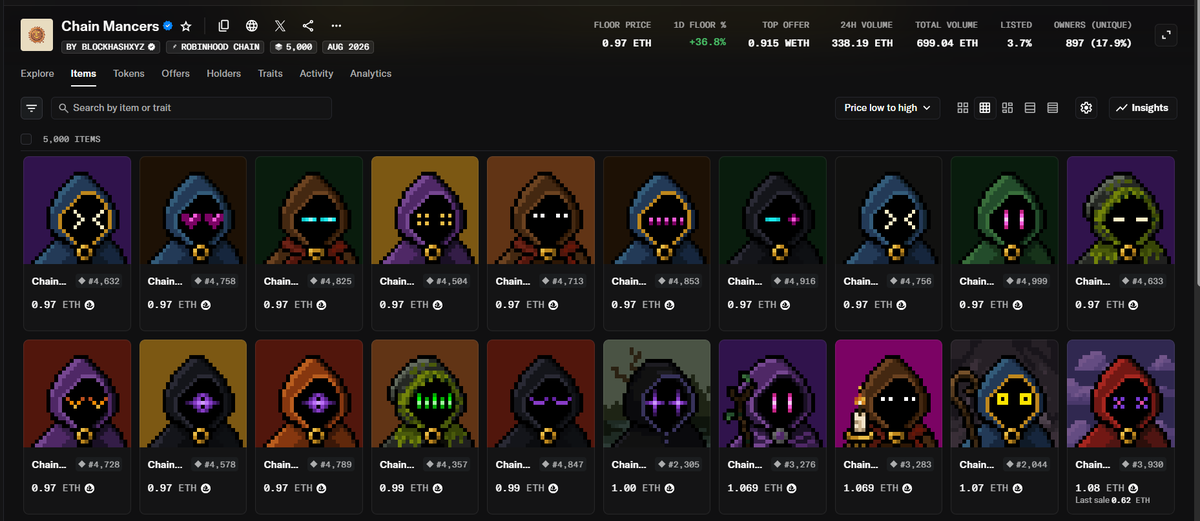Open the Price low to high sort dropdown
Image resolution: width=1200 pixels, height=521 pixels.
[x=887, y=108]
